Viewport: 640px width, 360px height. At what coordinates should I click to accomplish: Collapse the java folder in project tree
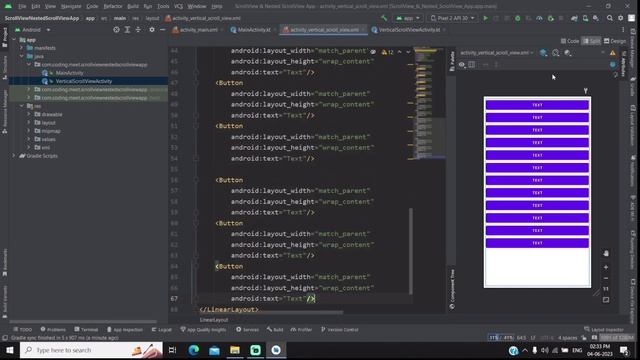click(x=22, y=56)
